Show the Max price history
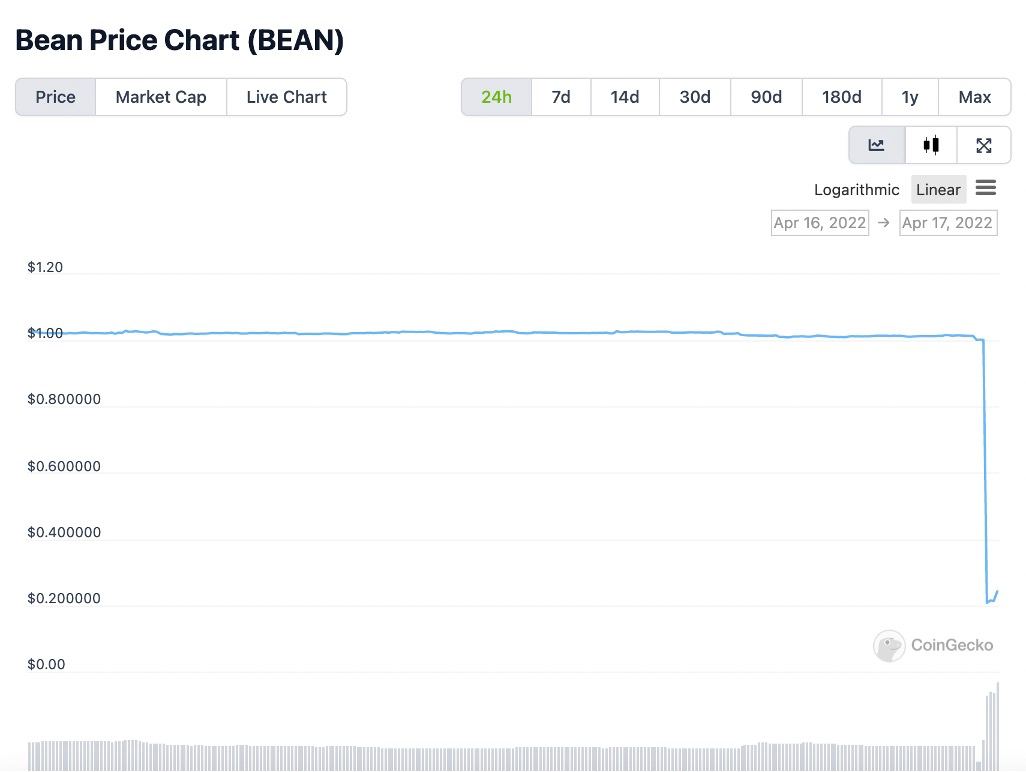 tap(974, 97)
